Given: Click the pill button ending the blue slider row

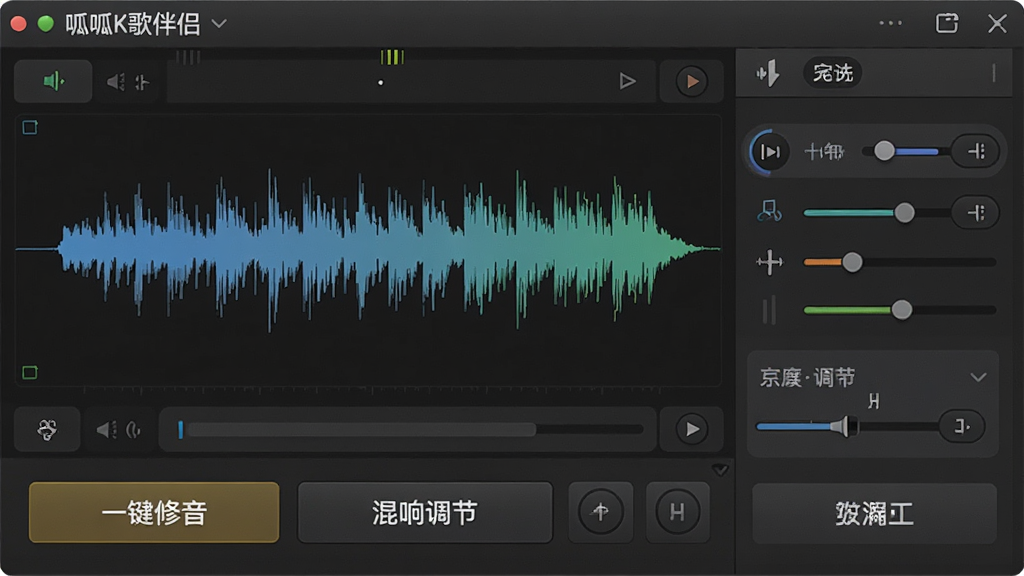Looking at the screenshot, I should [x=976, y=152].
